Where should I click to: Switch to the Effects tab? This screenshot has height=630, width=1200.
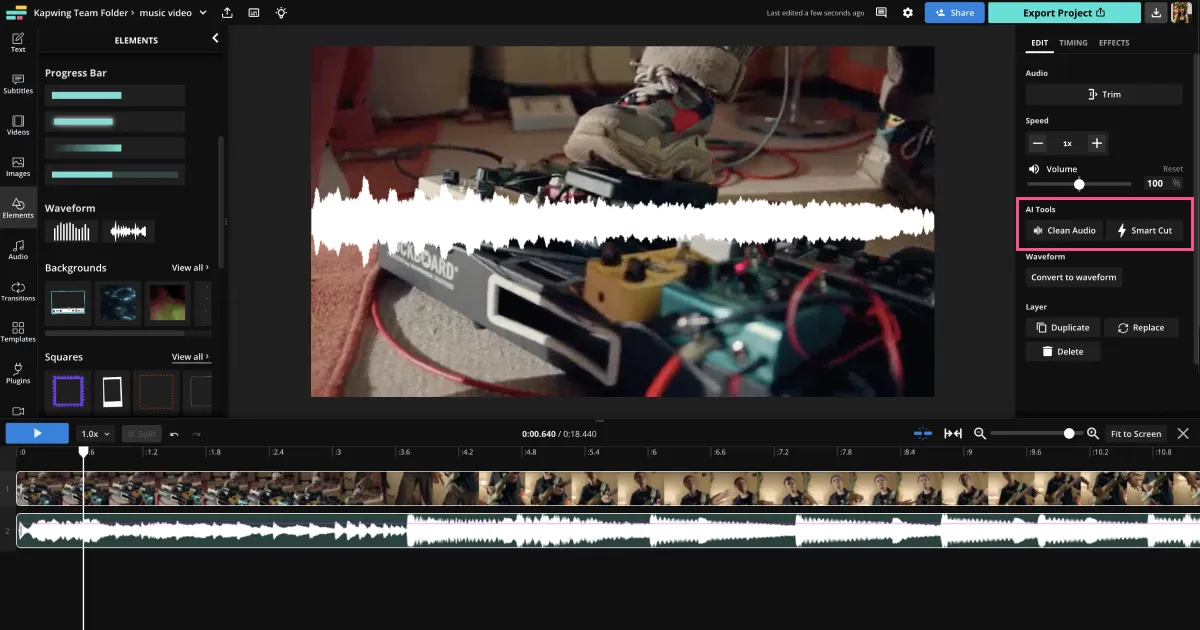point(1114,43)
